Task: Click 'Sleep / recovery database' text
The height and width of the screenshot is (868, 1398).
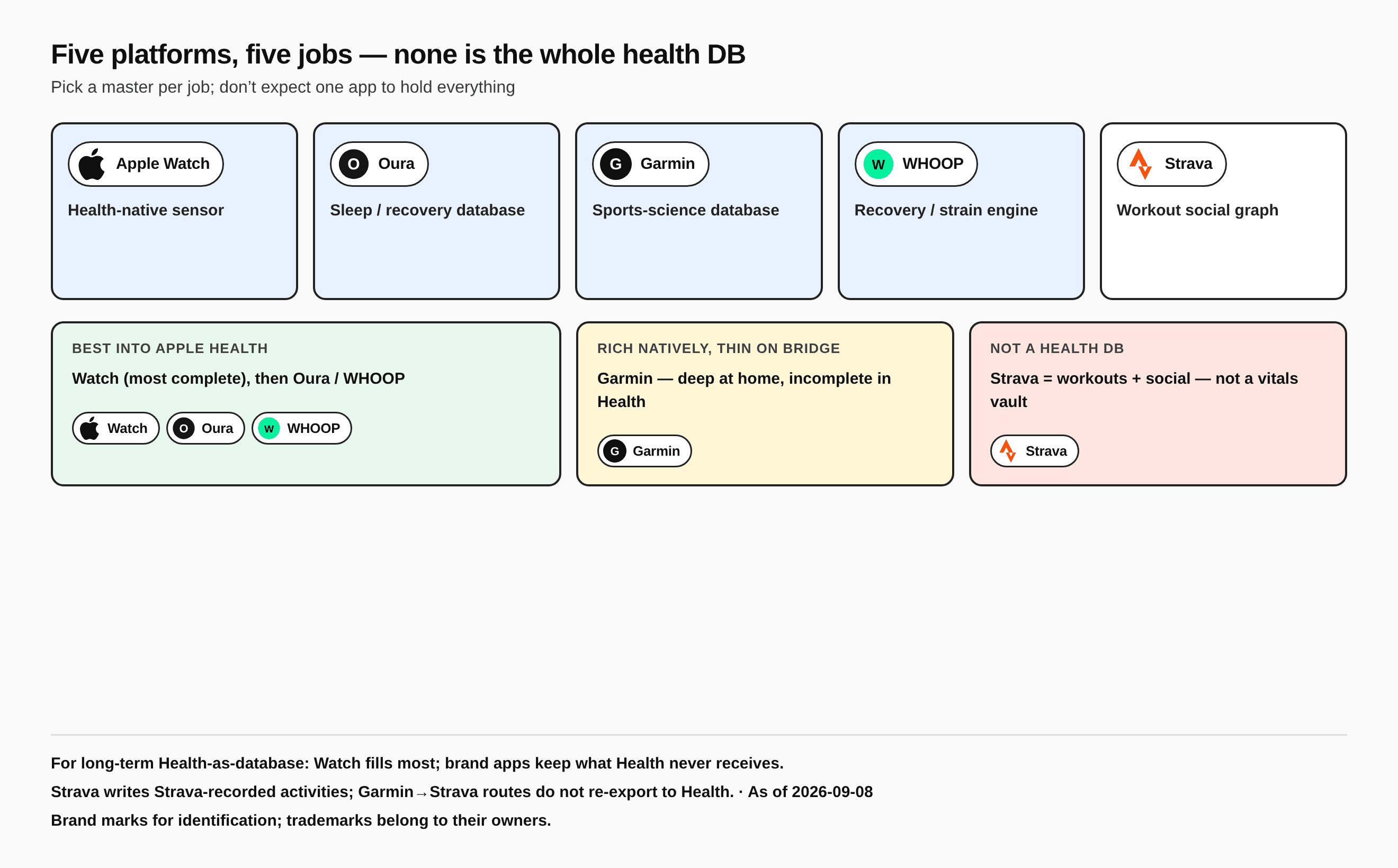Action: [x=427, y=210]
